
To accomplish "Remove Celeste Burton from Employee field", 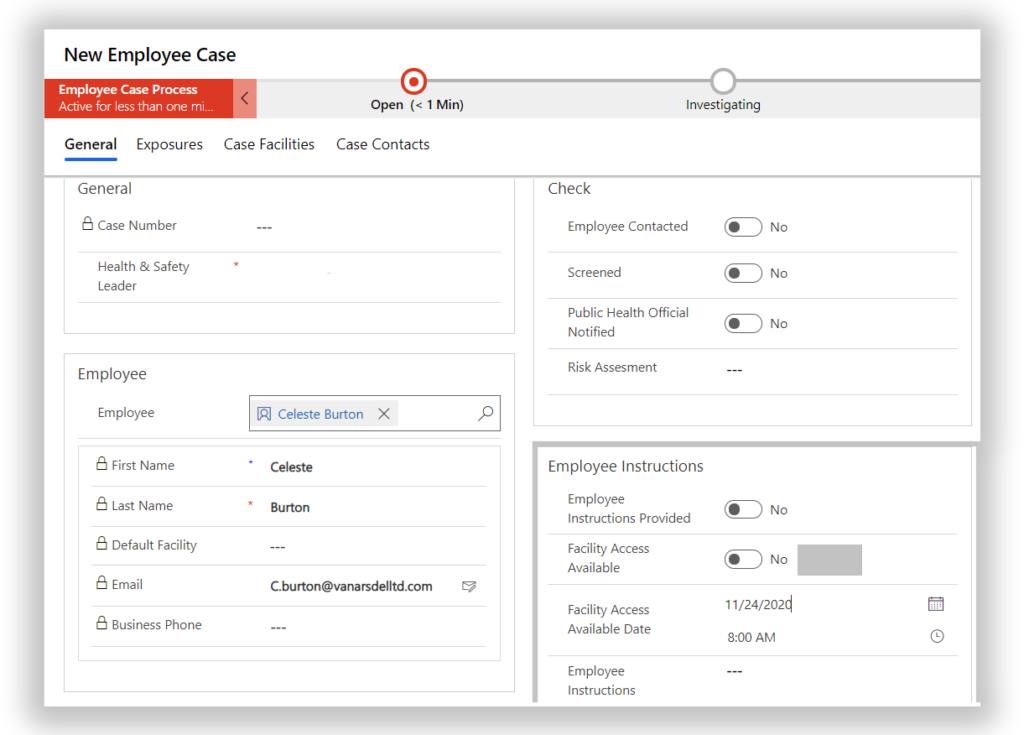I will point(384,414).
